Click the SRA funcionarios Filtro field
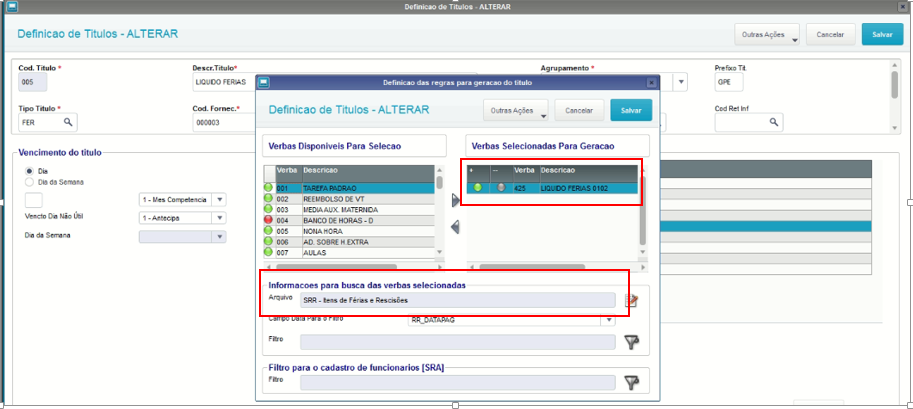 pyautogui.click(x=458, y=382)
